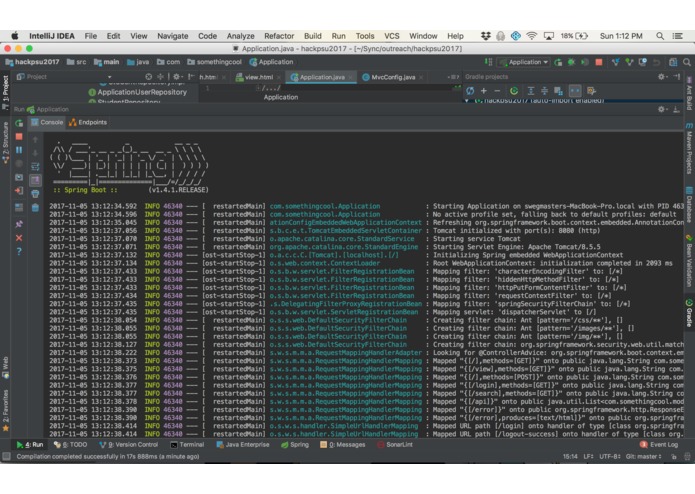
Task: Open TODO tool window
Action: (x=70, y=444)
